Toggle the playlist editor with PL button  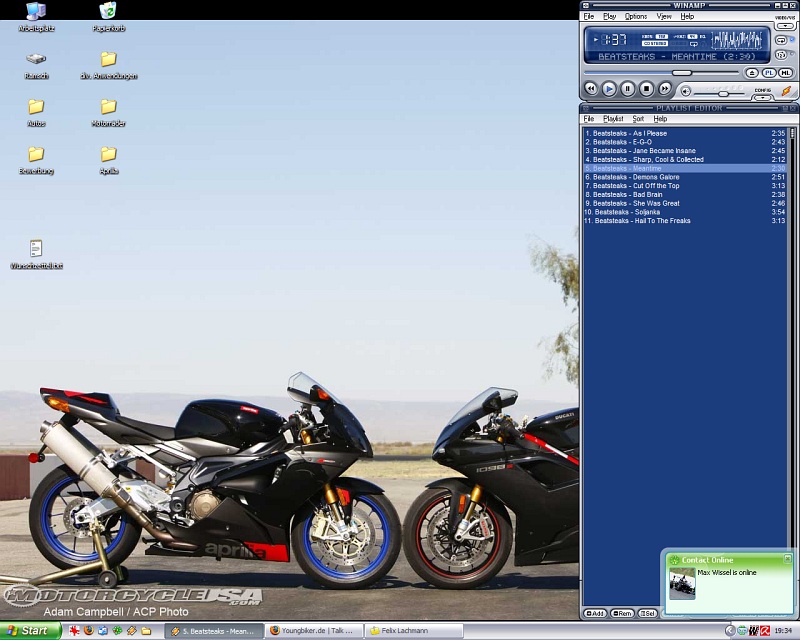[768, 73]
